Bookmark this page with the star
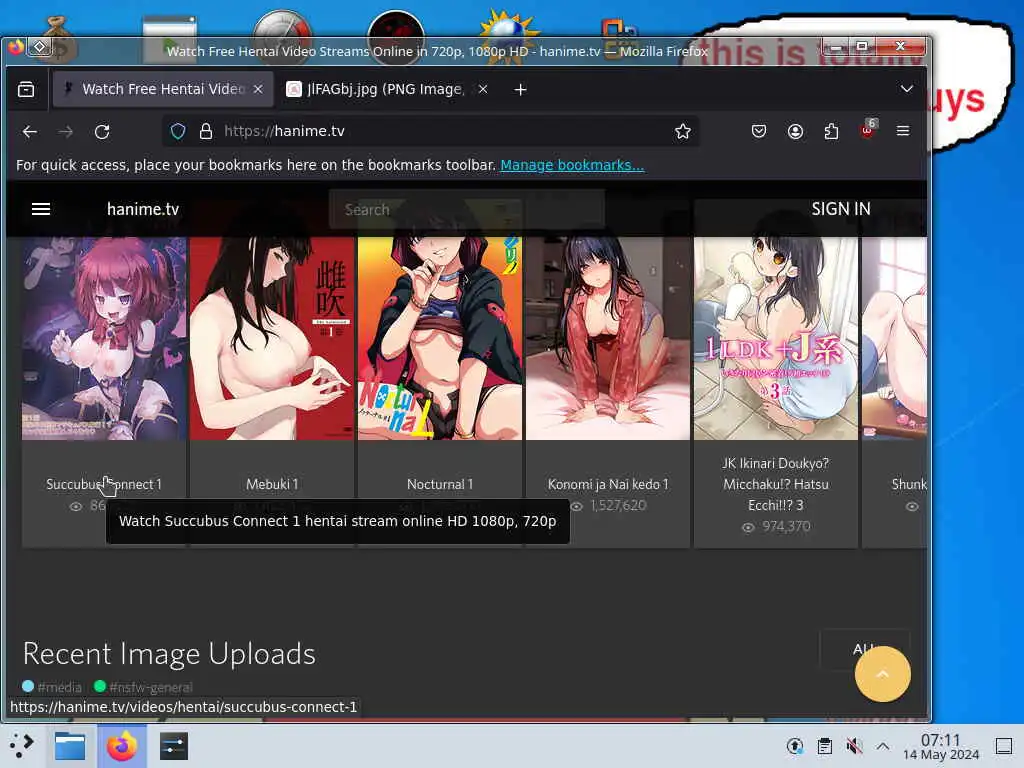Viewport: 1024px width, 768px height. click(x=683, y=131)
